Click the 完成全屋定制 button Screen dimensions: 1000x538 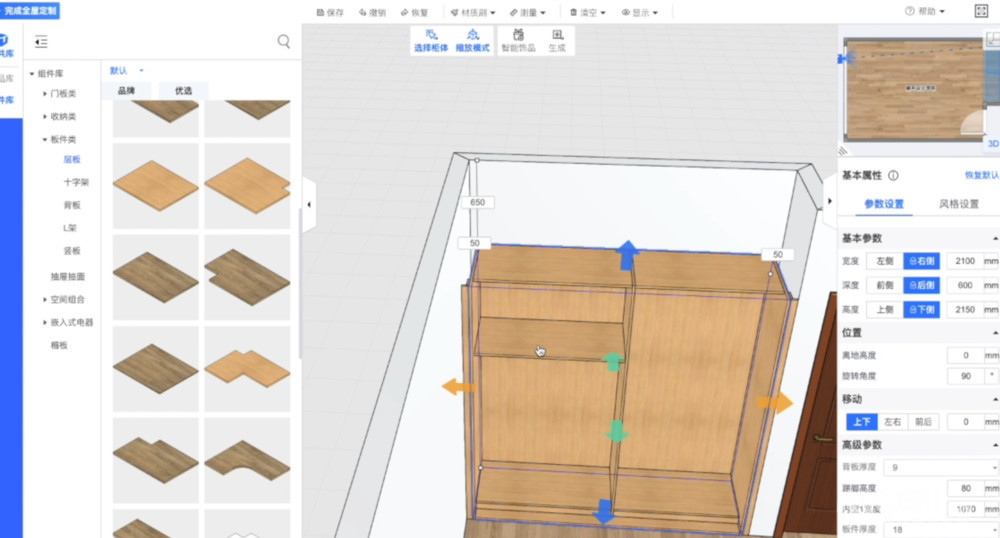[30, 10]
